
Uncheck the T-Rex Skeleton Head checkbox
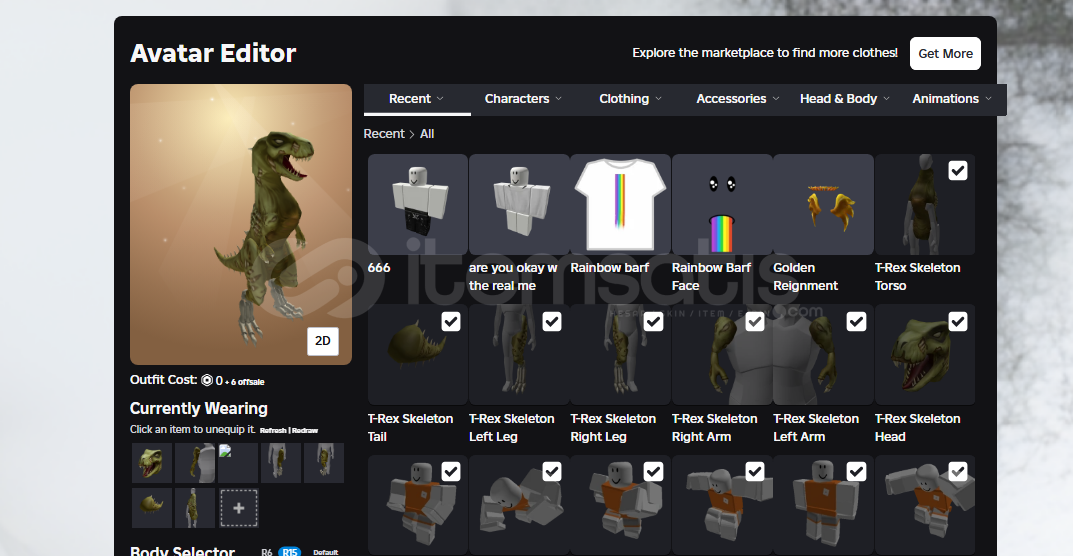coord(958,321)
